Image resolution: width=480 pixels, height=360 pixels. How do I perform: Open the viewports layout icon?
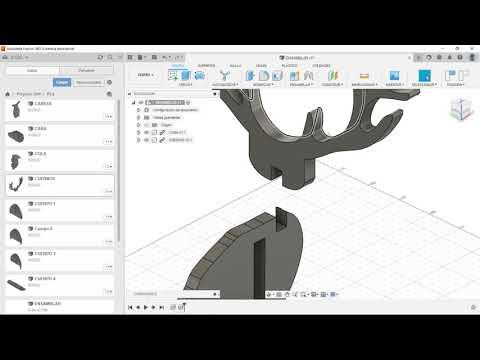334,294
